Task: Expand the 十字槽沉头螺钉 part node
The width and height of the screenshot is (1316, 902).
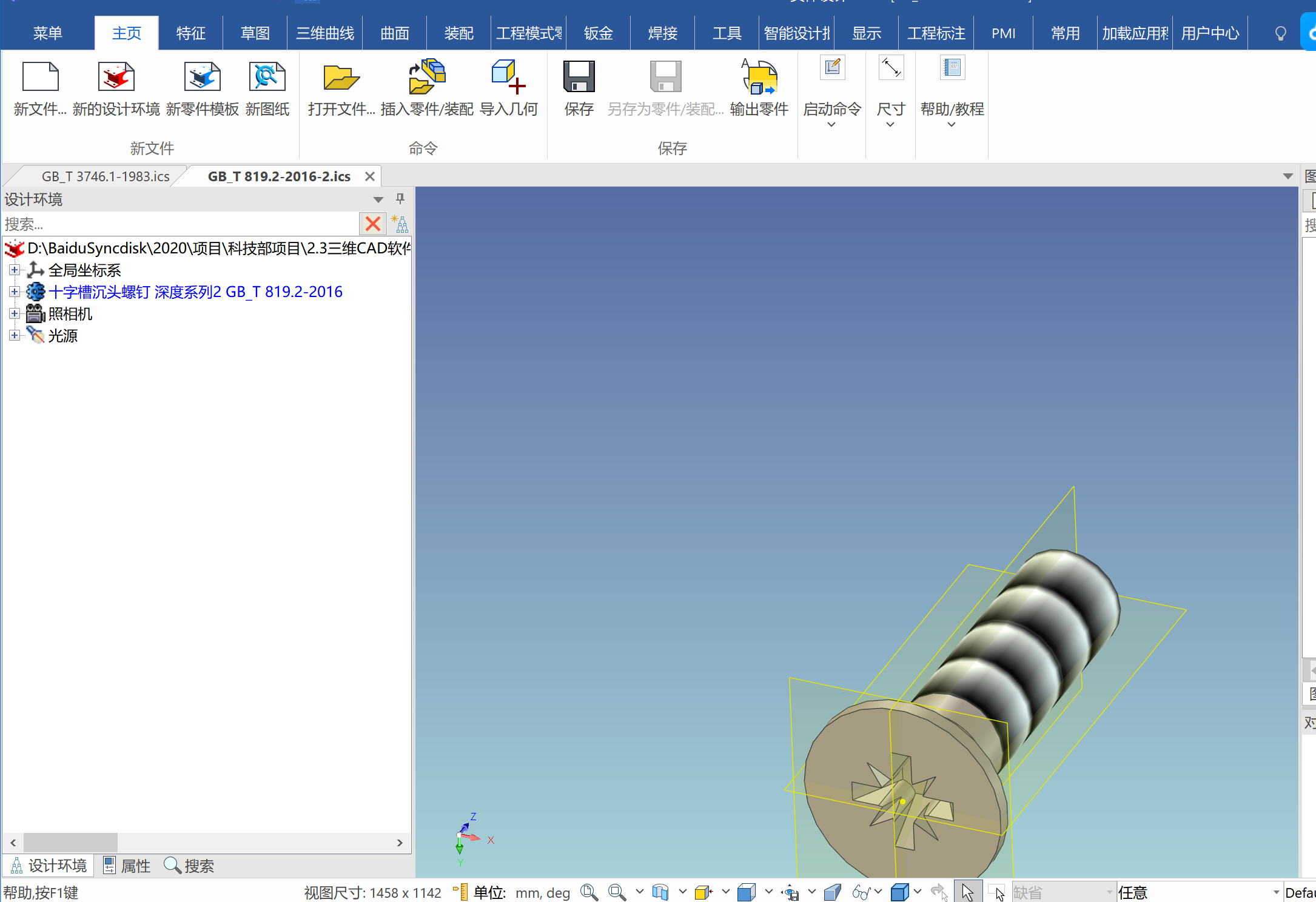Action: (x=15, y=292)
